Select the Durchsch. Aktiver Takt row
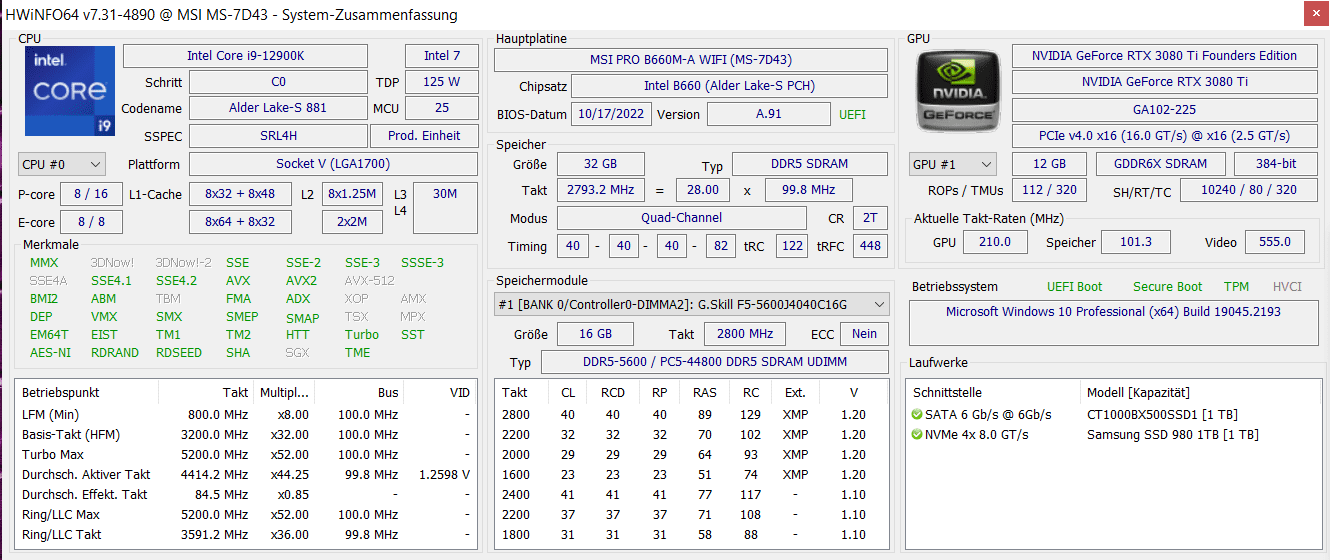Screen dimensions: 1330x560 (246, 474)
